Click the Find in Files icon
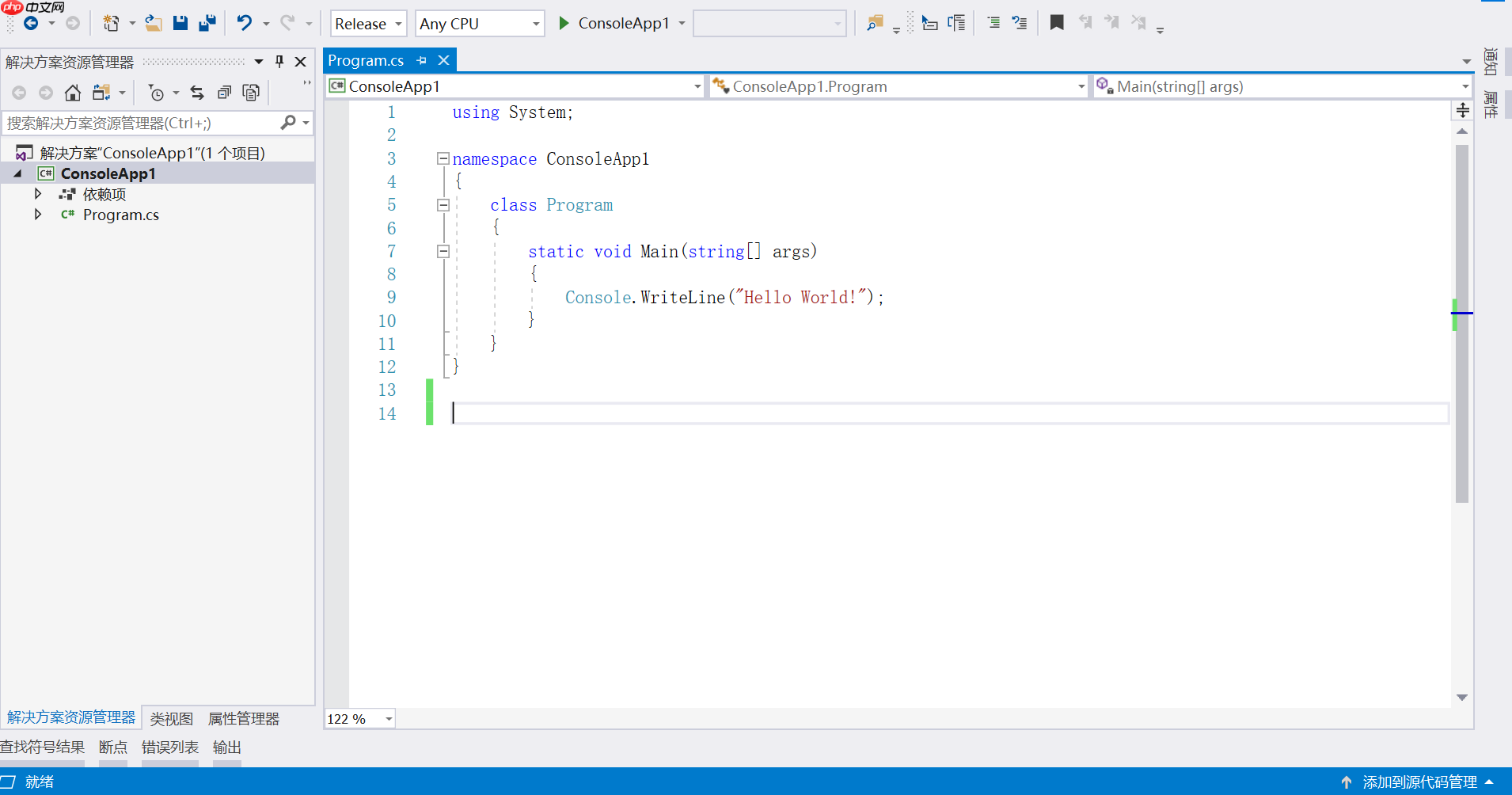The width and height of the screenshot is (1512, 795). 874,23
